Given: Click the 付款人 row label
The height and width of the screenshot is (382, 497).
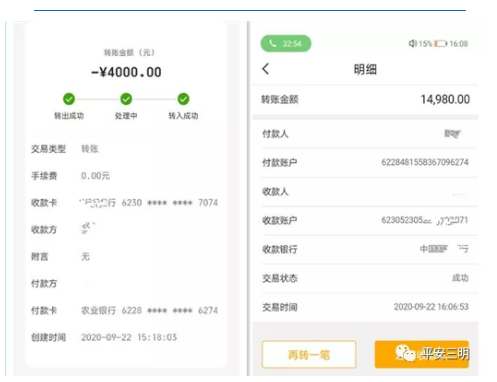Looking at the screenshot, I should click(x=275, y=134).
